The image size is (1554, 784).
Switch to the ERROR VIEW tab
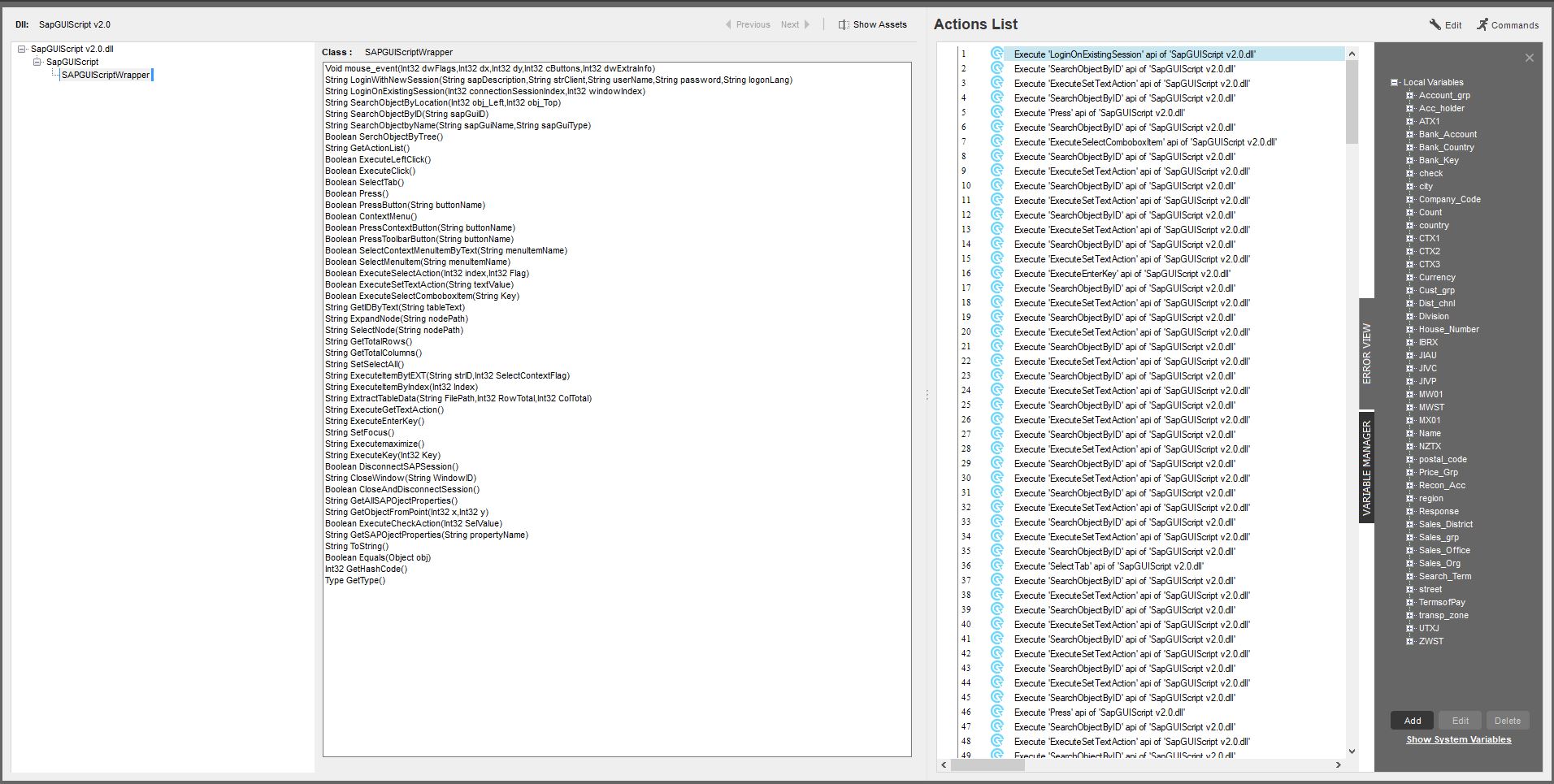point(1366,353)
